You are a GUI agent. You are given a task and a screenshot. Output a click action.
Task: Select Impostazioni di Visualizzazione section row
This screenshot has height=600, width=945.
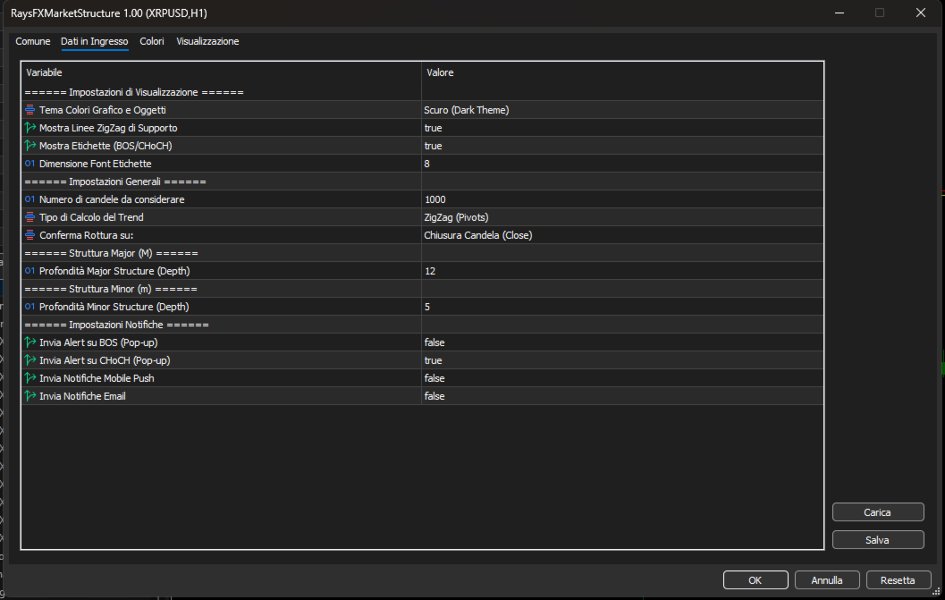click(422, 92)
